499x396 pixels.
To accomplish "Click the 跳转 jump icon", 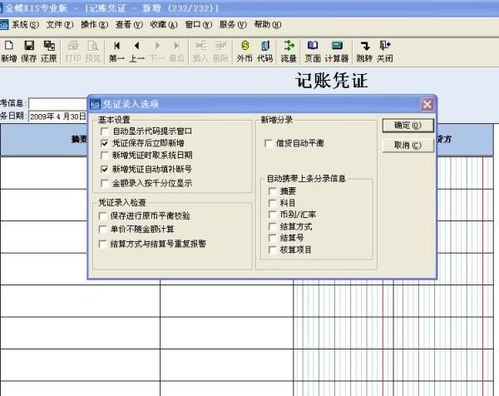I will [x=364, y=51].
